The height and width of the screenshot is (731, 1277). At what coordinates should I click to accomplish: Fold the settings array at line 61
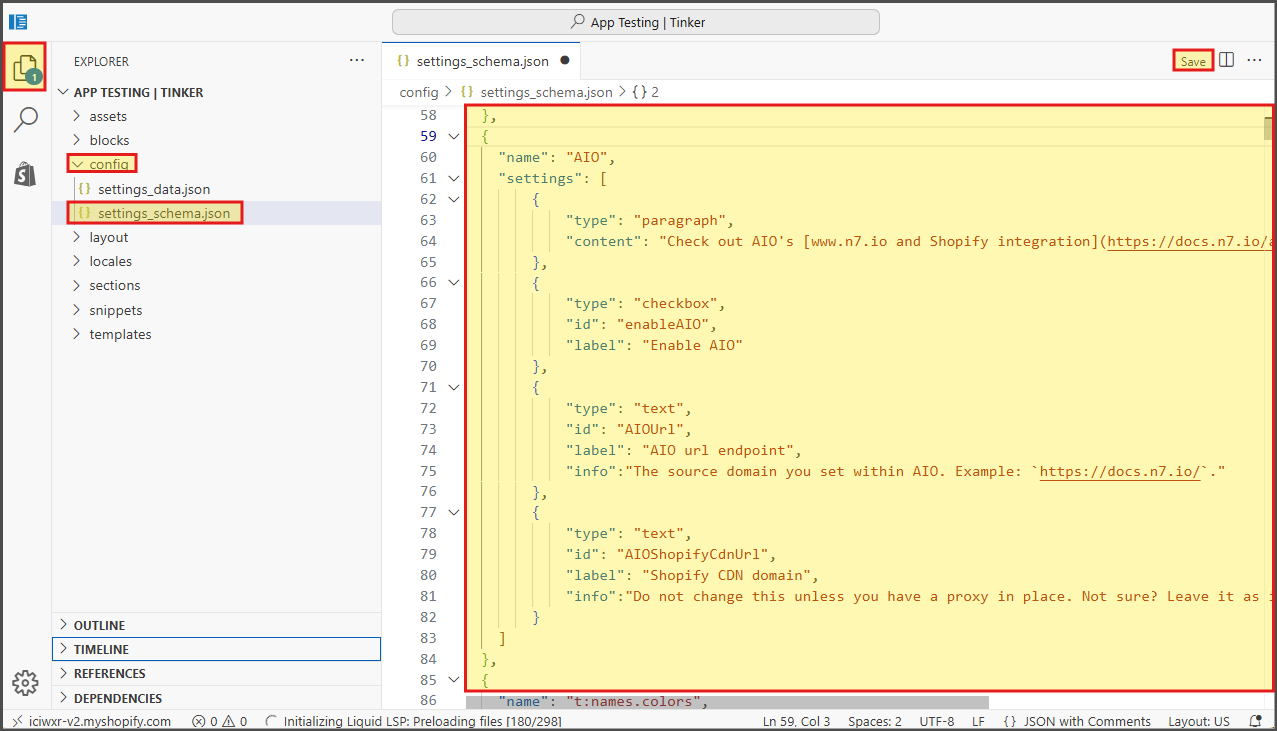454,178
